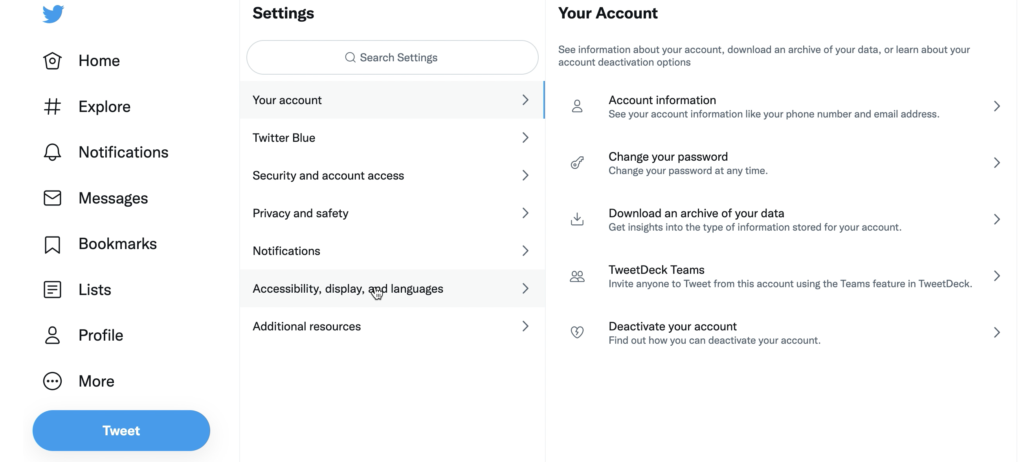Expand Privacy and safety chevron
The height and width of the screenshot is (462, 1024).
click(x=525, y=213)
